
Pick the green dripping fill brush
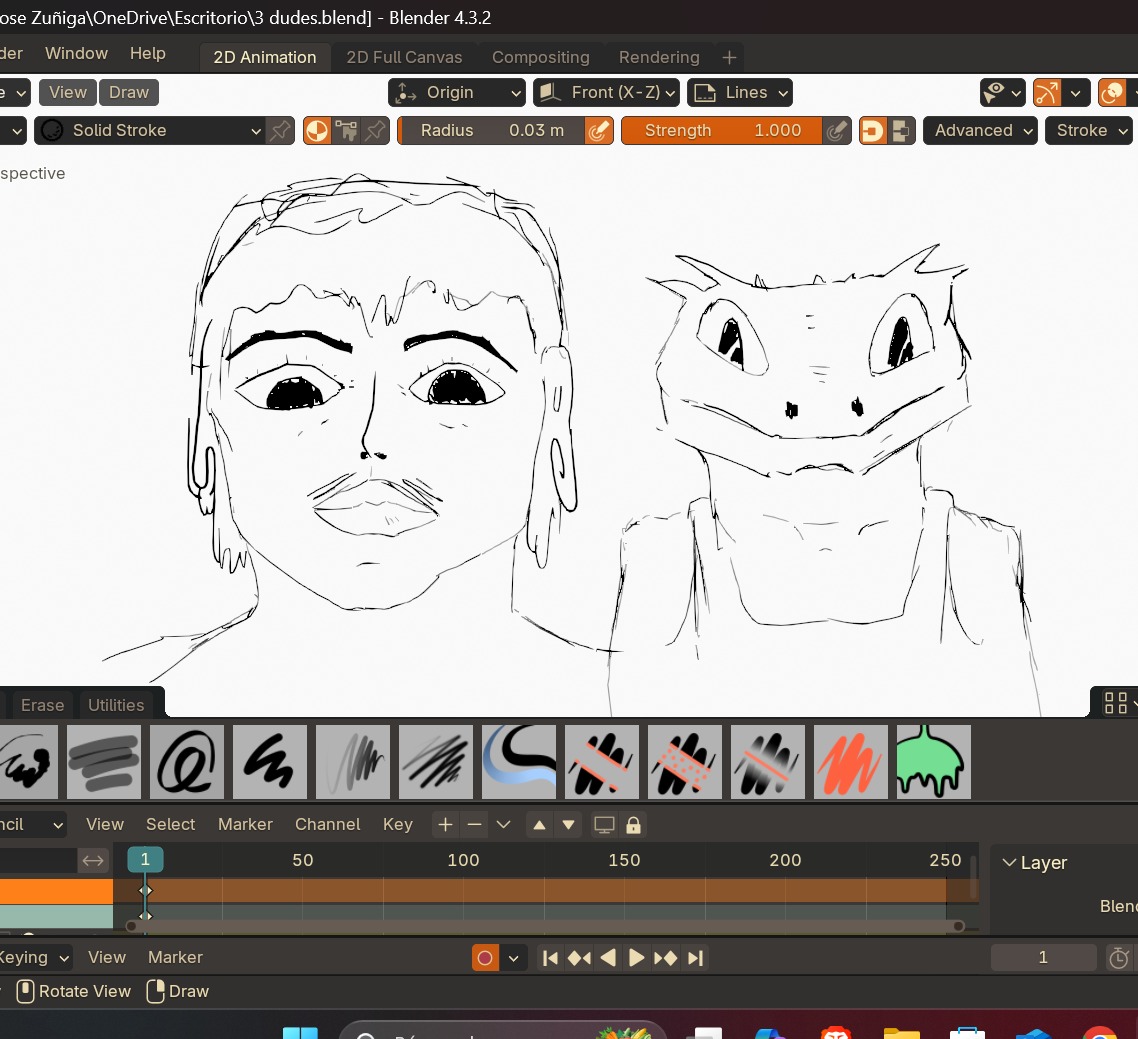point(933,762)
